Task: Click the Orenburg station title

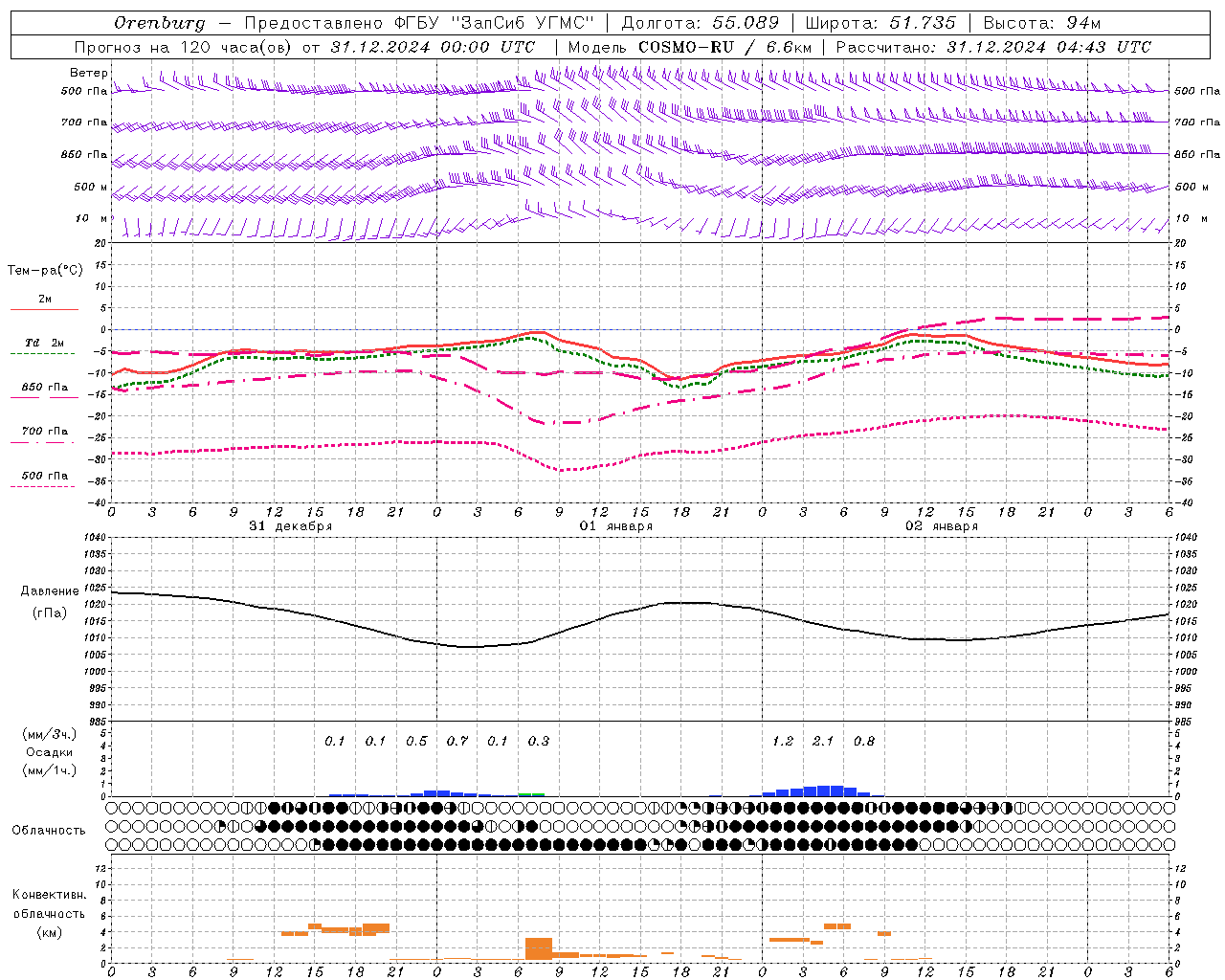Action: 159,23
